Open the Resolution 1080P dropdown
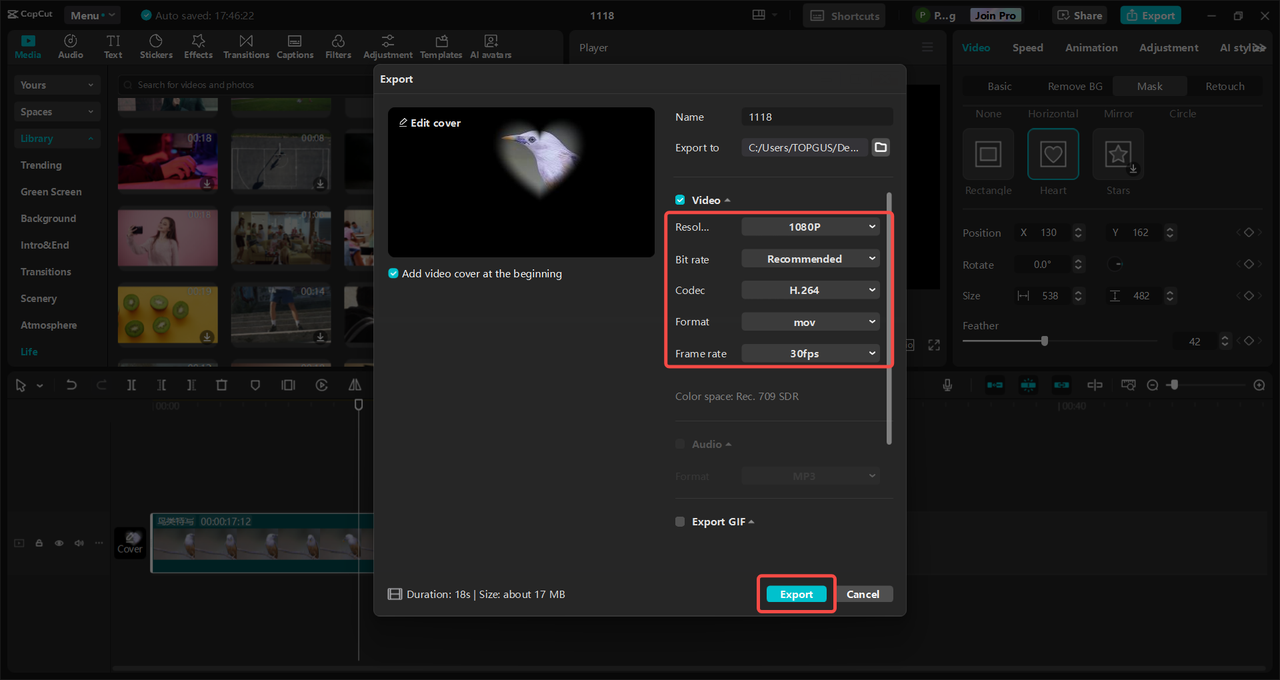Screen dimensions: 1280x680 coord(811,227)
